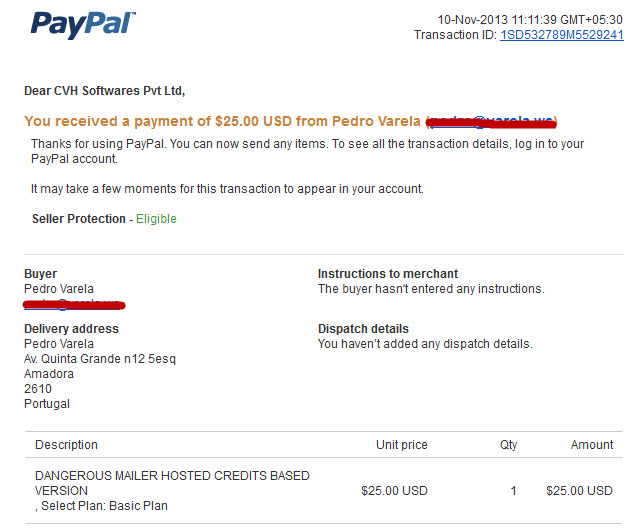Click the Av. Quinta Grande address line

pyautogui.click(x=100, y=359)
